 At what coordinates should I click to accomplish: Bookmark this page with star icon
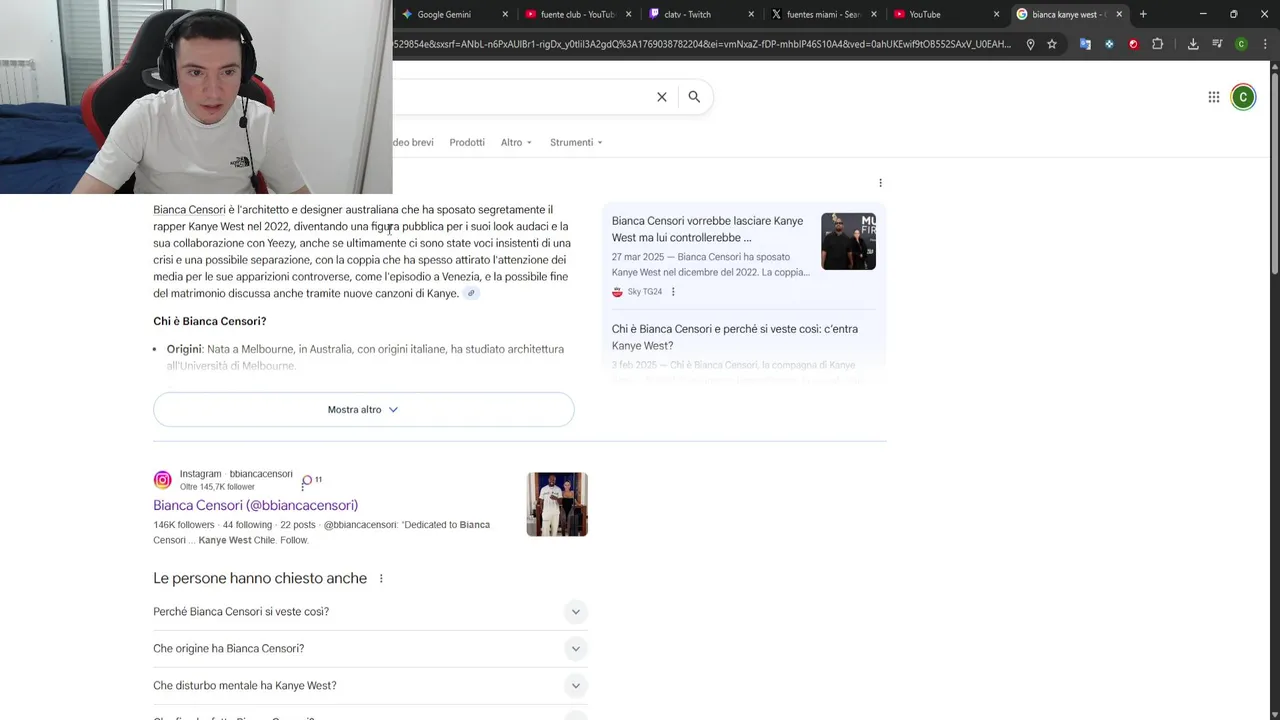[x=1052, y=44]
